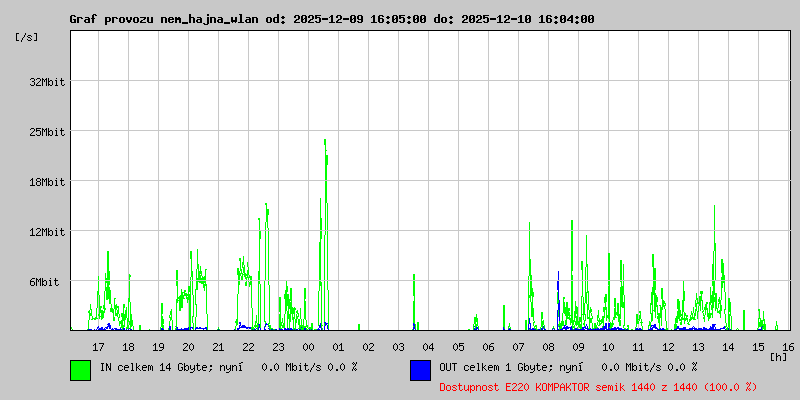Click the [/s] unit label

tap(27, 37)
